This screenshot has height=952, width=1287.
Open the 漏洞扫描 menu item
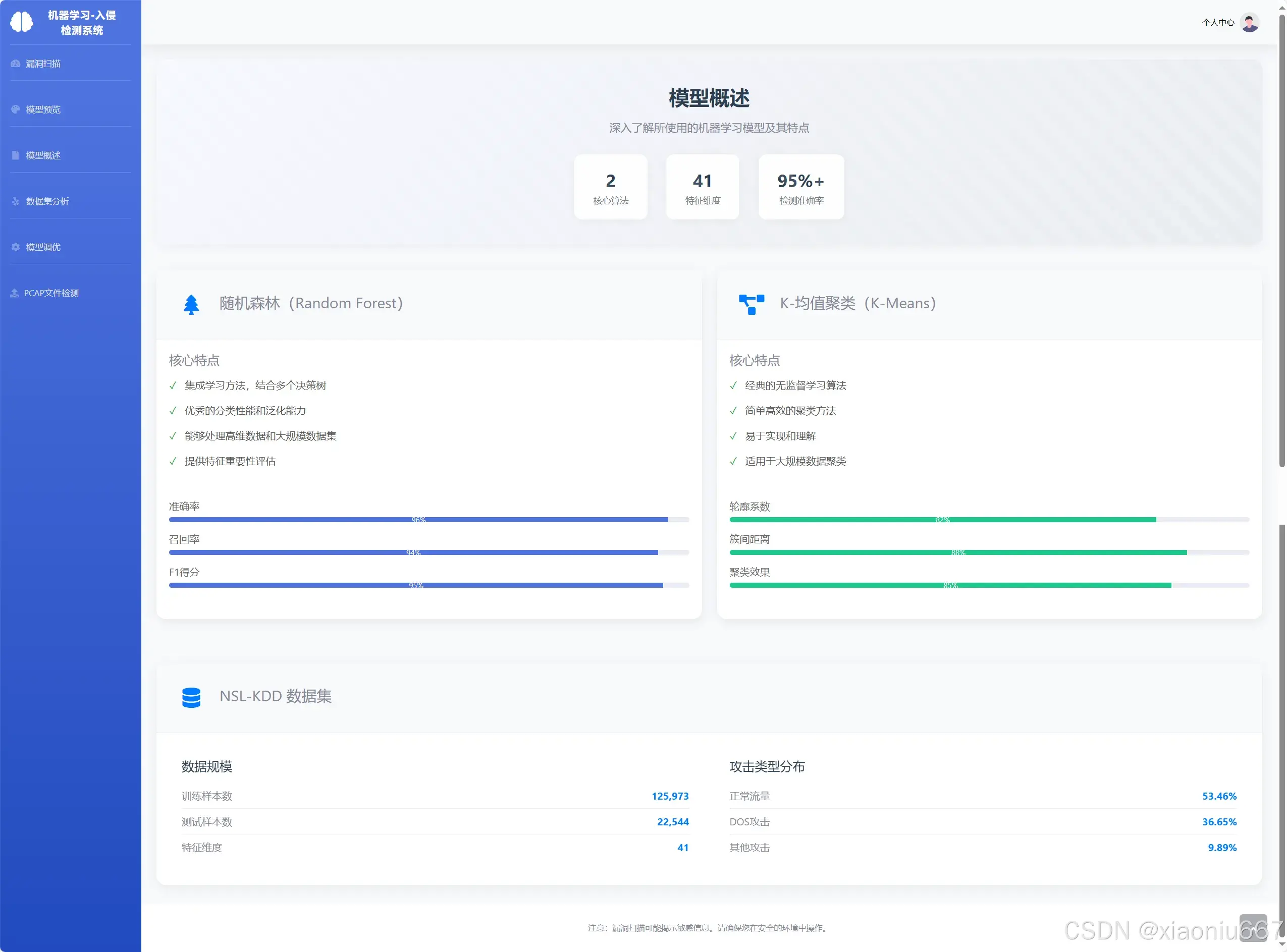point(43,64)
